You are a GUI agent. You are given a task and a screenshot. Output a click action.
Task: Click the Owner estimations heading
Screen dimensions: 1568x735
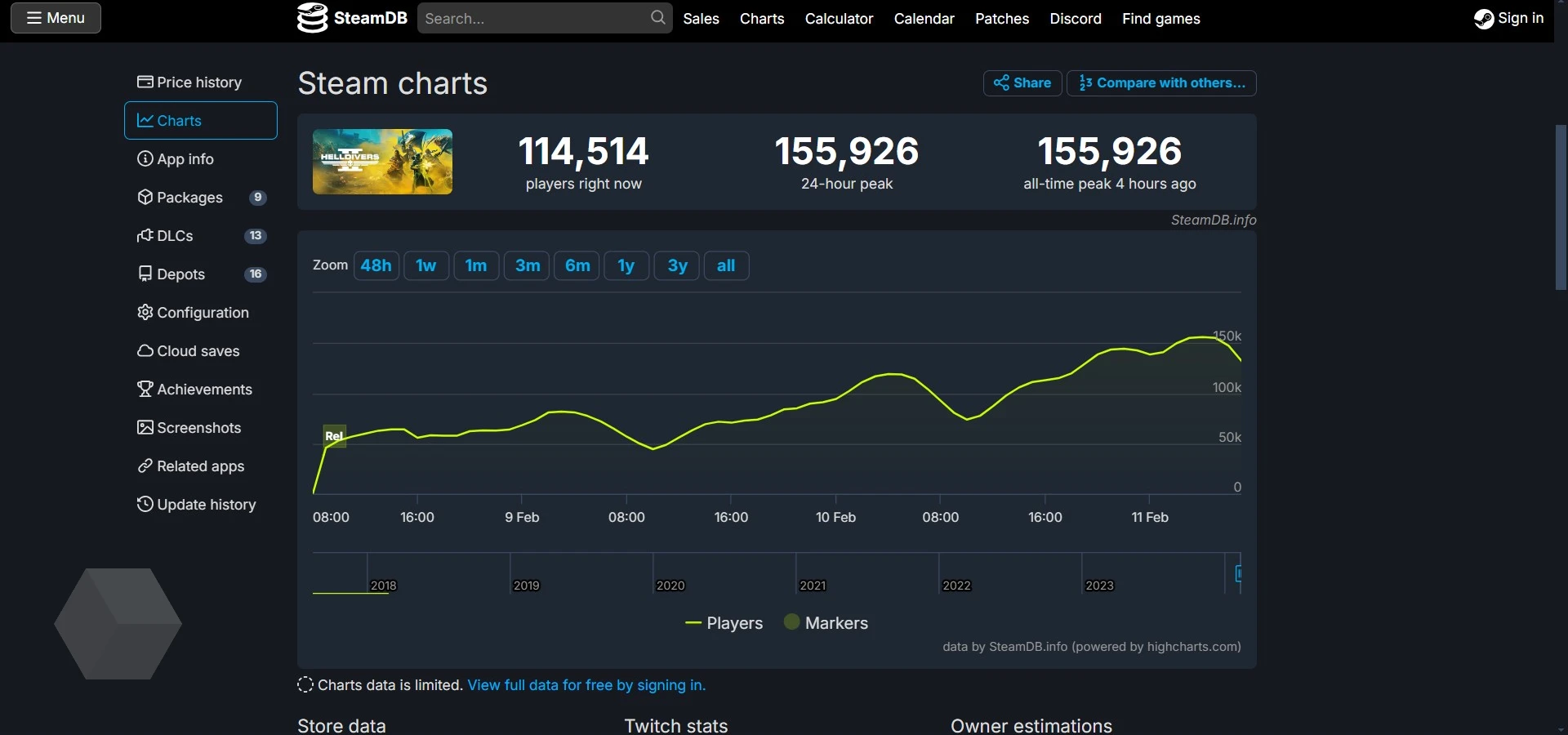coord(1031,725)
